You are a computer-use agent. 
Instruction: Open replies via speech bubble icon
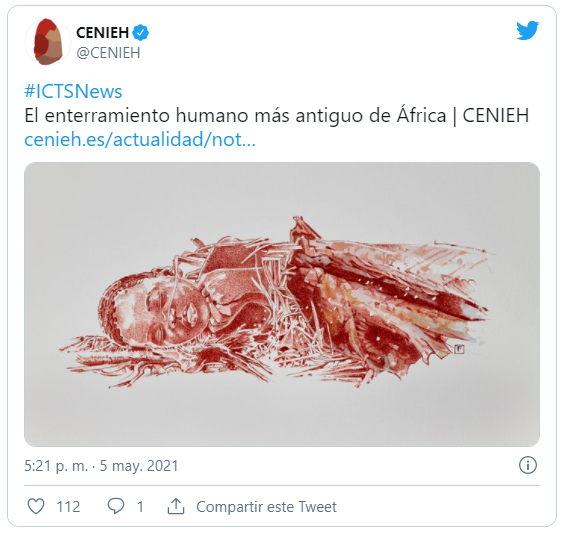115,506
